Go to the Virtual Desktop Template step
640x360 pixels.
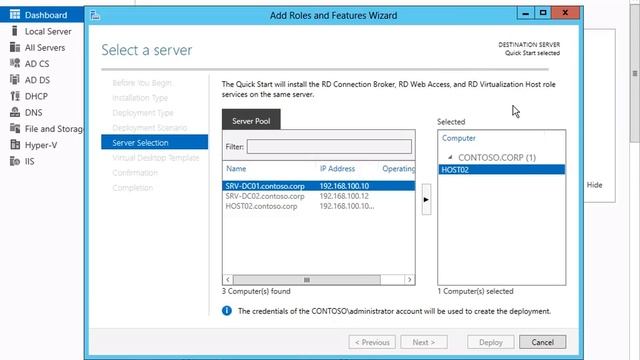[156, 158]
